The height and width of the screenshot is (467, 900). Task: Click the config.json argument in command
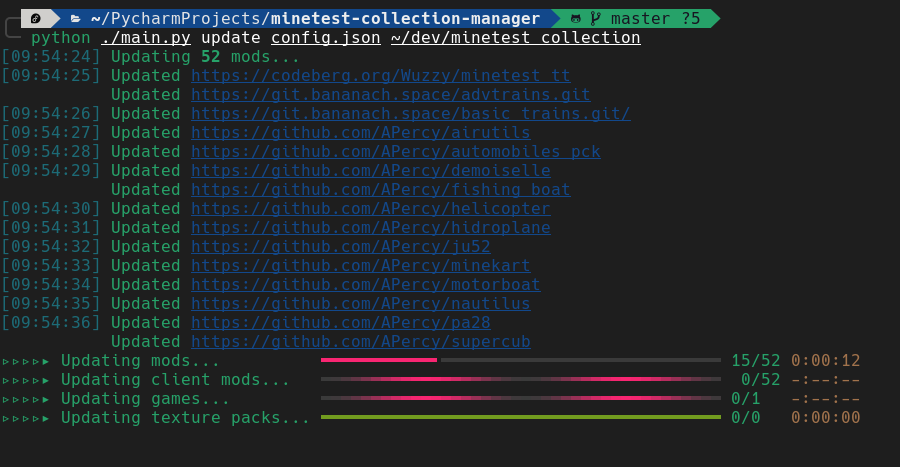325,38
